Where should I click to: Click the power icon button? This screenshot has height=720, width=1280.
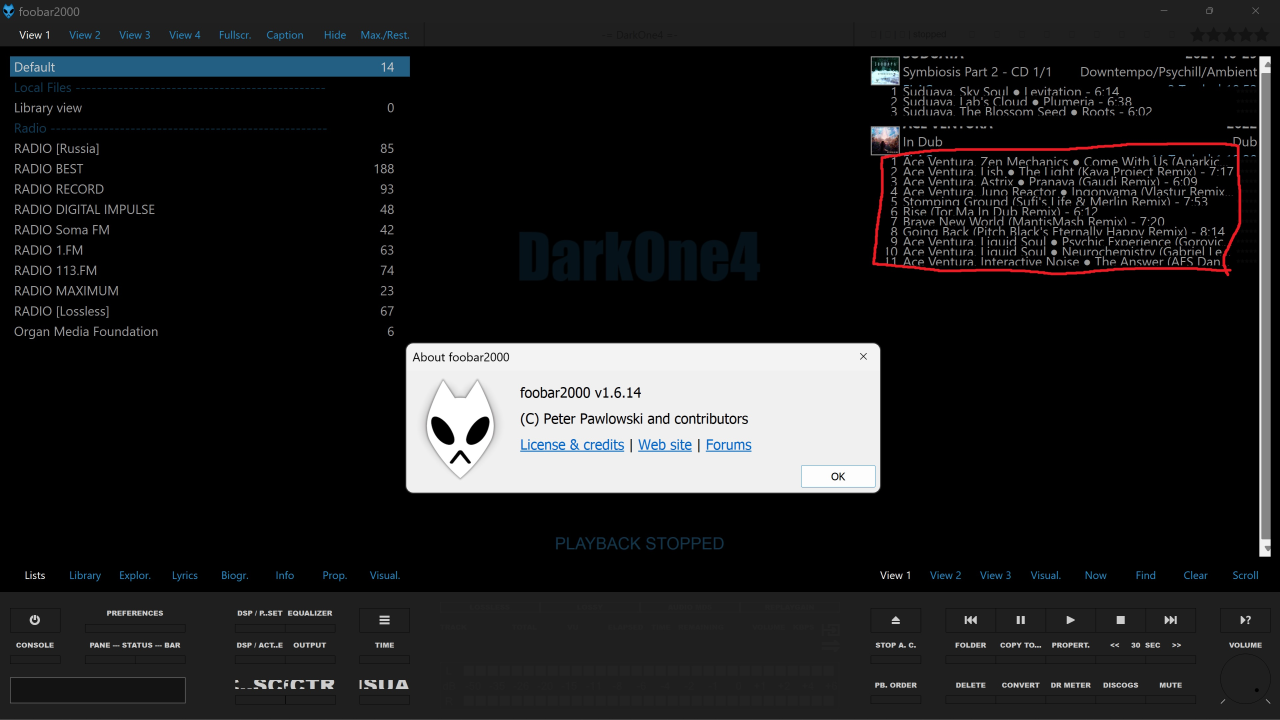coord(35,620)
